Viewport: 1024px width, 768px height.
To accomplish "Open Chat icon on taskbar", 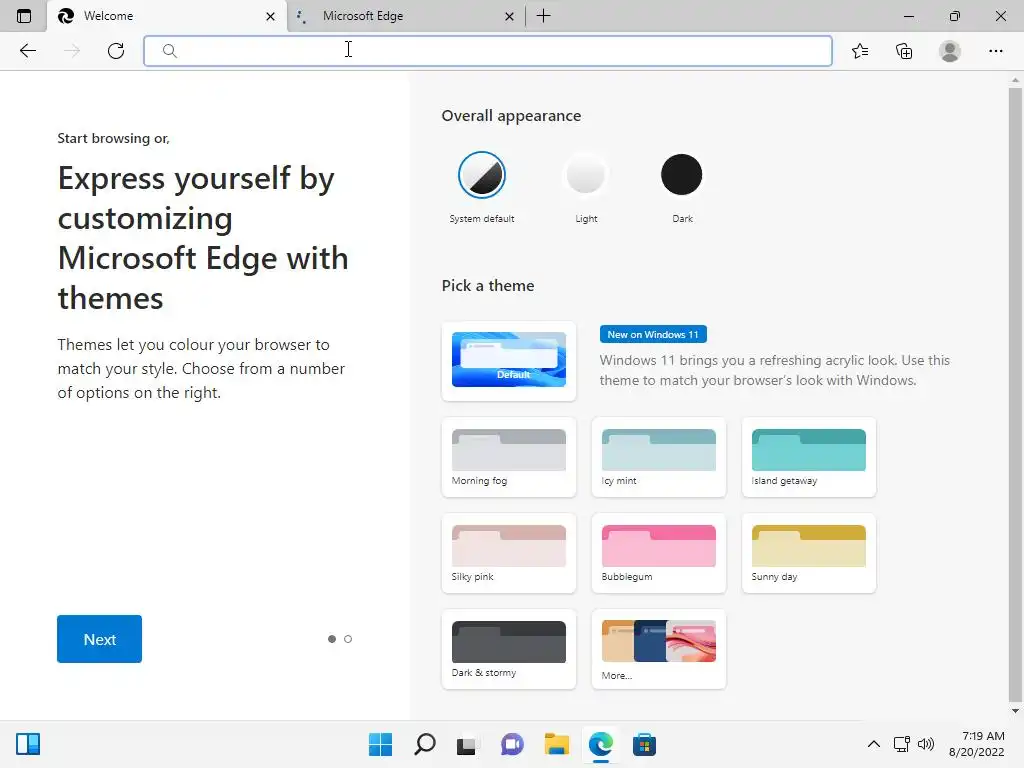I will (x=512, y=744).
